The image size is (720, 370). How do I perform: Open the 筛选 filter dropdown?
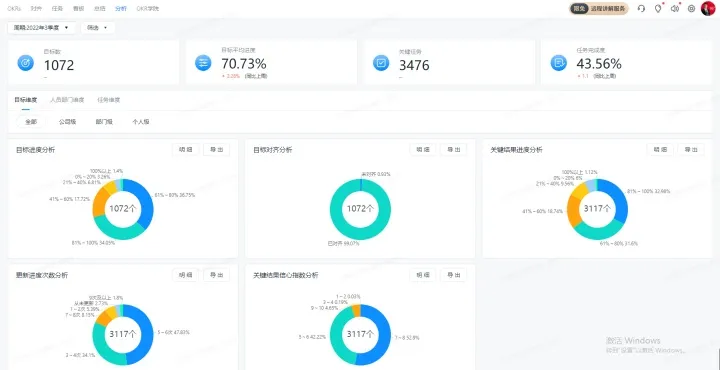(x=98, y=28)
